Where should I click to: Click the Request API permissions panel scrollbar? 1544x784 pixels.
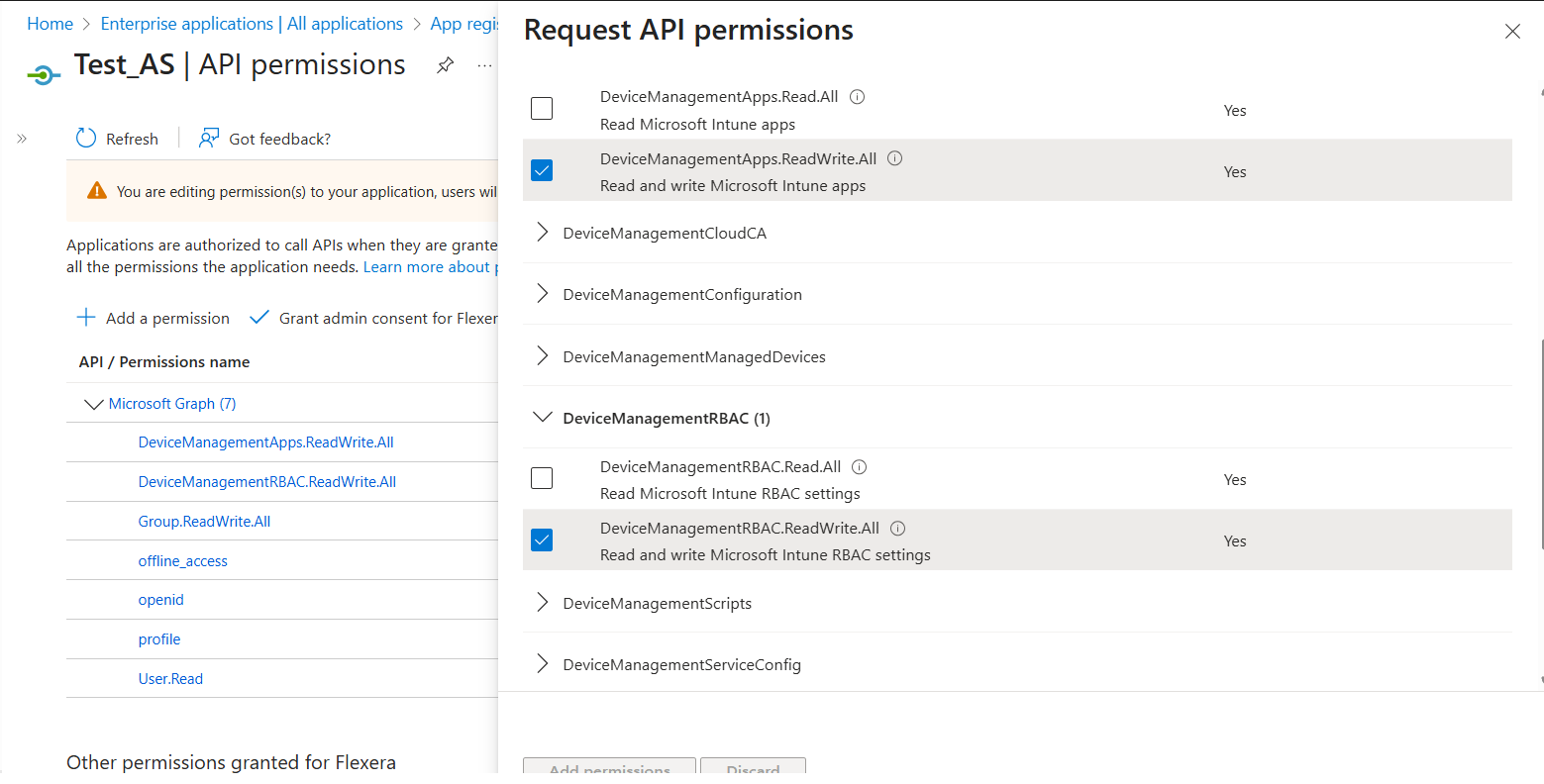[x=1541, y=442]
